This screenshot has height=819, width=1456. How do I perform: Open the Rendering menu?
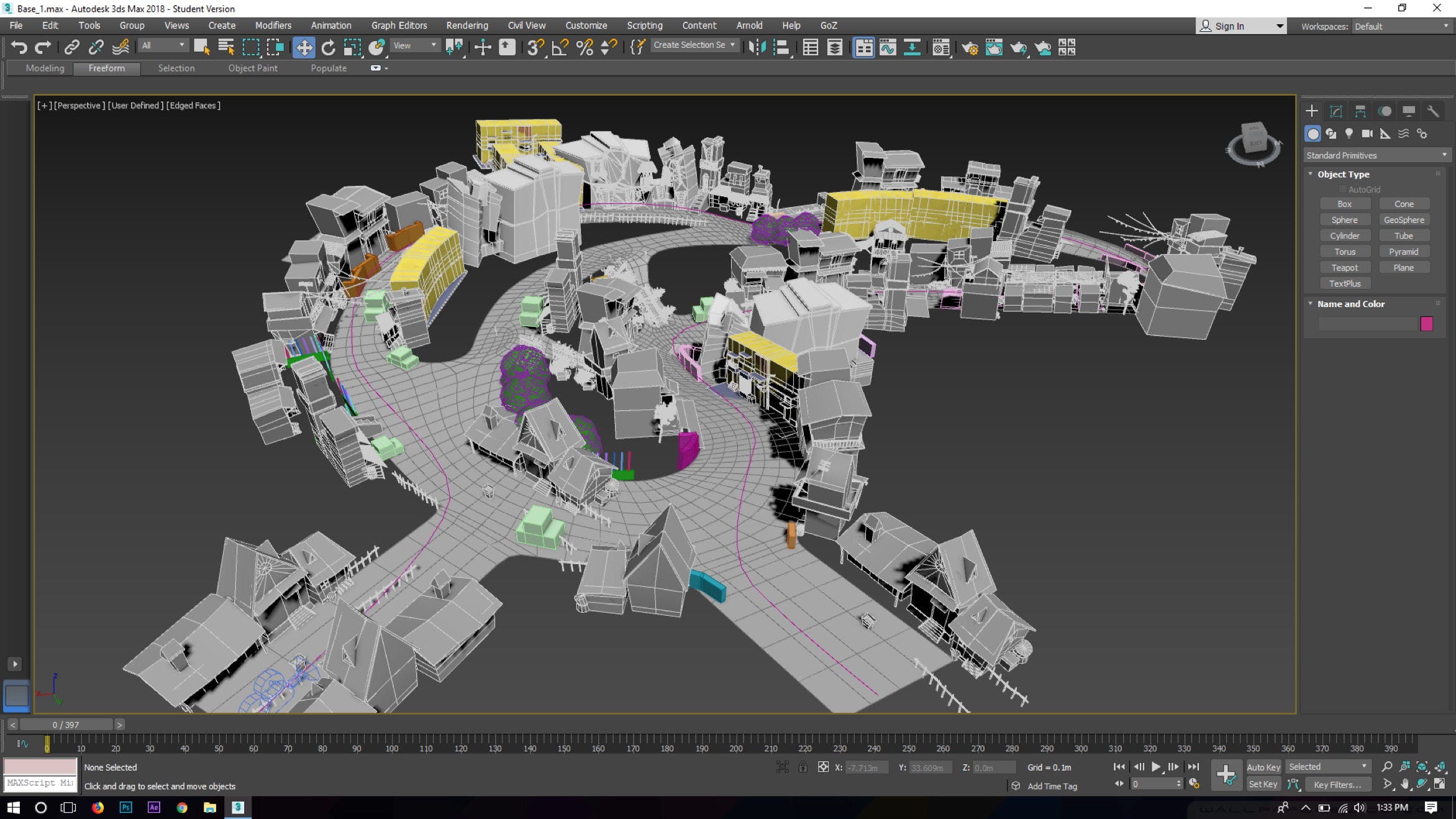point(466,25)
